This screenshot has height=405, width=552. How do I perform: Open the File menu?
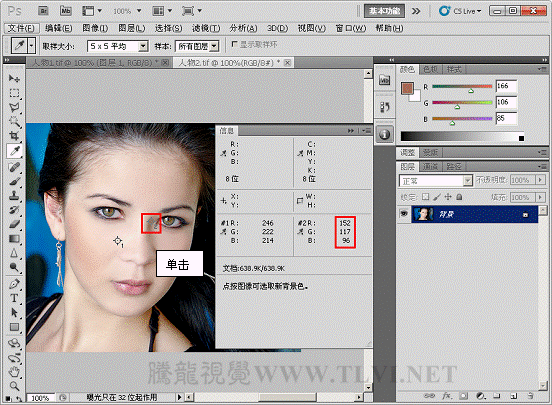pos(21,28)
